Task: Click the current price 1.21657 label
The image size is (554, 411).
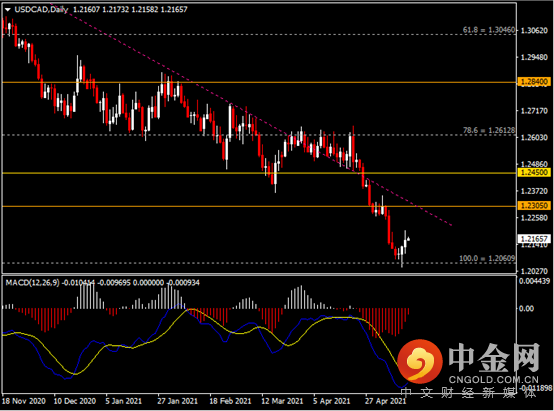Action: (534, 239)
